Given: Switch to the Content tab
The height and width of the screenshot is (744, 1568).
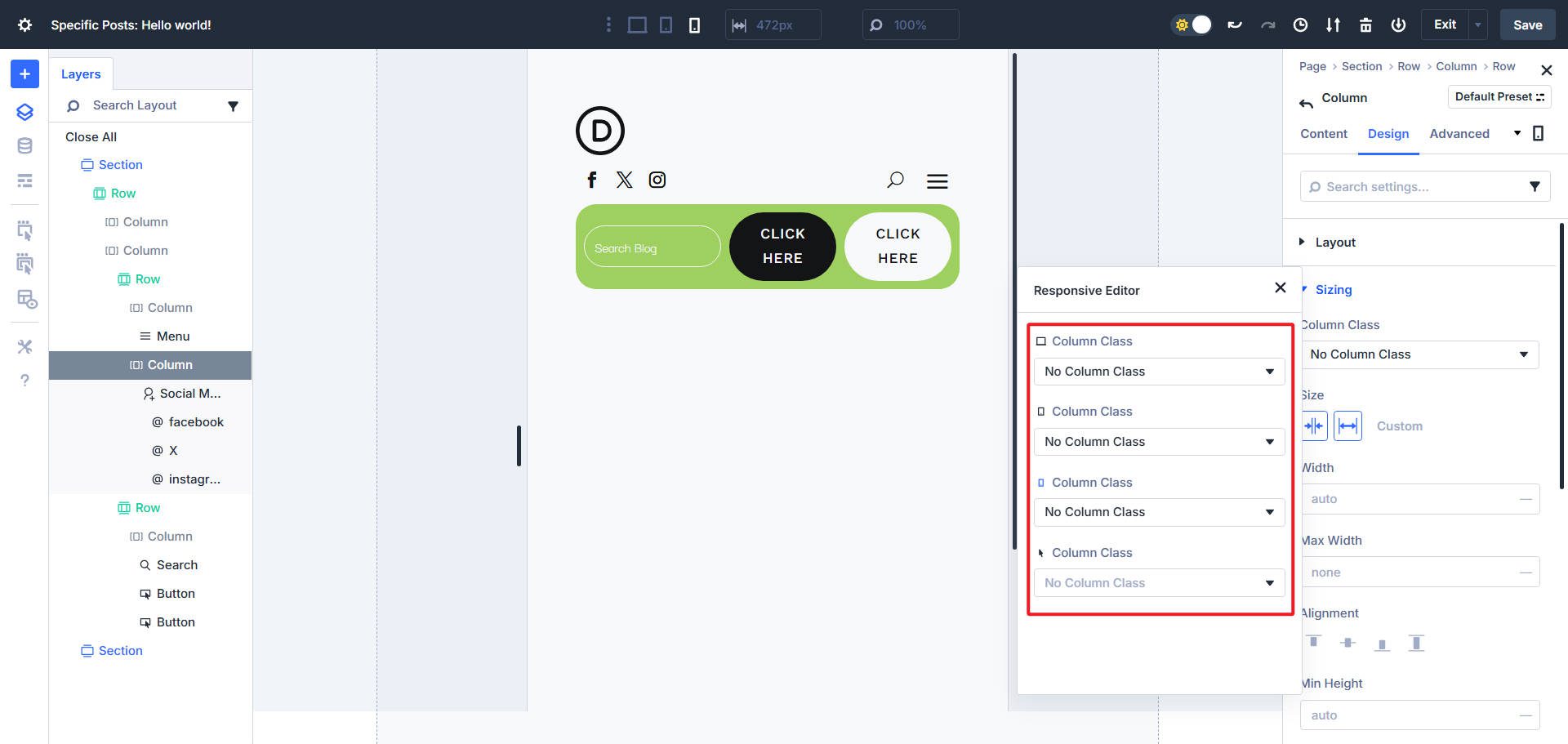Looking at the screenshot, I should [1323, 134].
